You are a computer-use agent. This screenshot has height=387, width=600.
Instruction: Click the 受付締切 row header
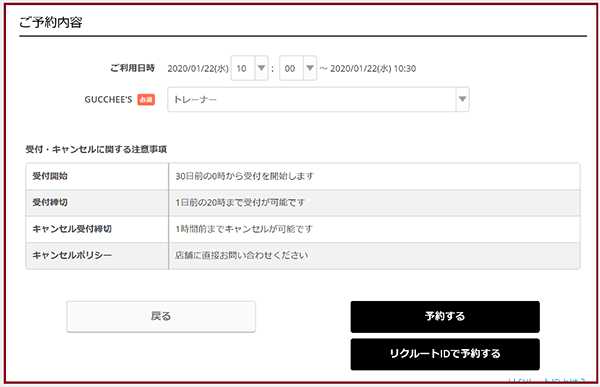[x=97, y=202]
